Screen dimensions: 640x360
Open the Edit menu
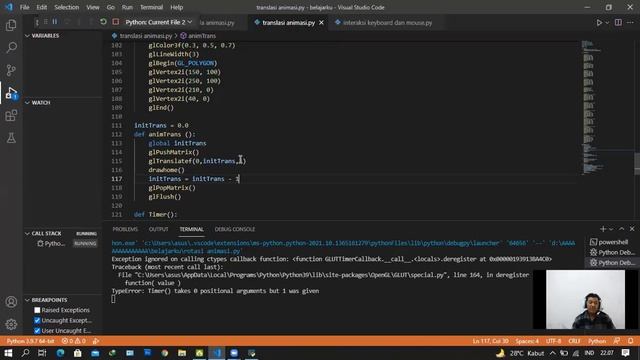click(42, 7)
